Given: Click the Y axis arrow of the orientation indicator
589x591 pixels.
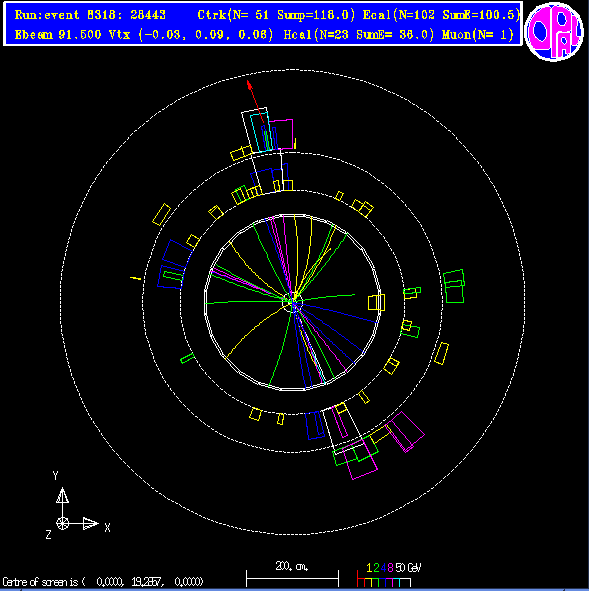Looking at the screenshot, I should [62, 495].
